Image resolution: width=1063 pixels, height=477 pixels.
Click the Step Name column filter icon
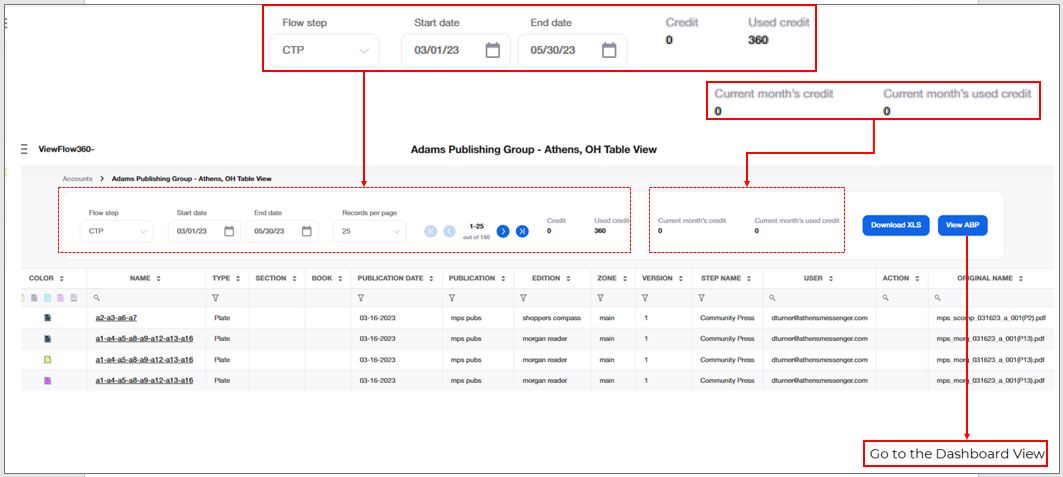click(x=701, y=298)
